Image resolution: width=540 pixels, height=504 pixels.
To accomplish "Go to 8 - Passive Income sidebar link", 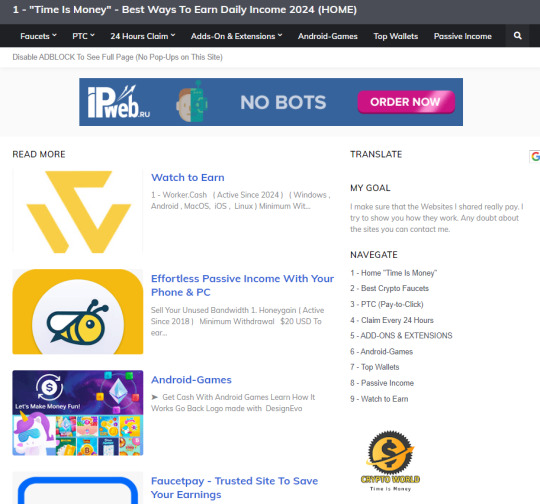I will 382,383.
